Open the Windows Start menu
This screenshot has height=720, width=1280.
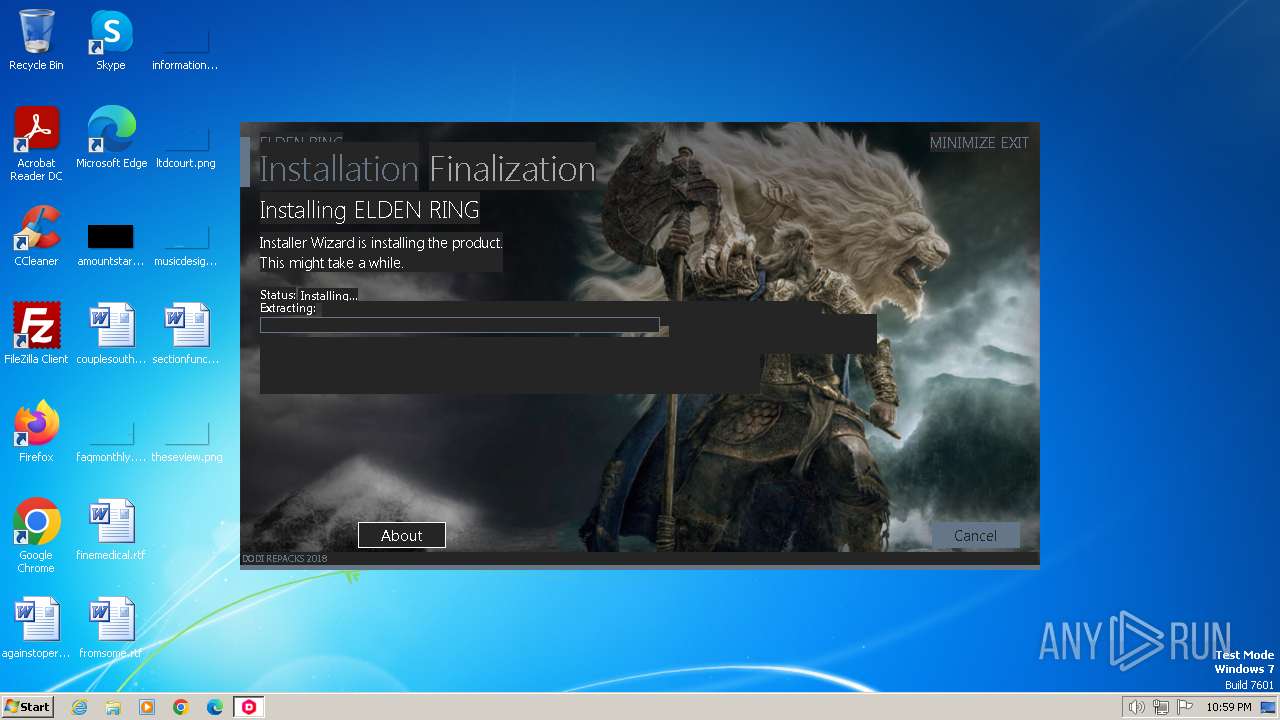tap(28, 707)
